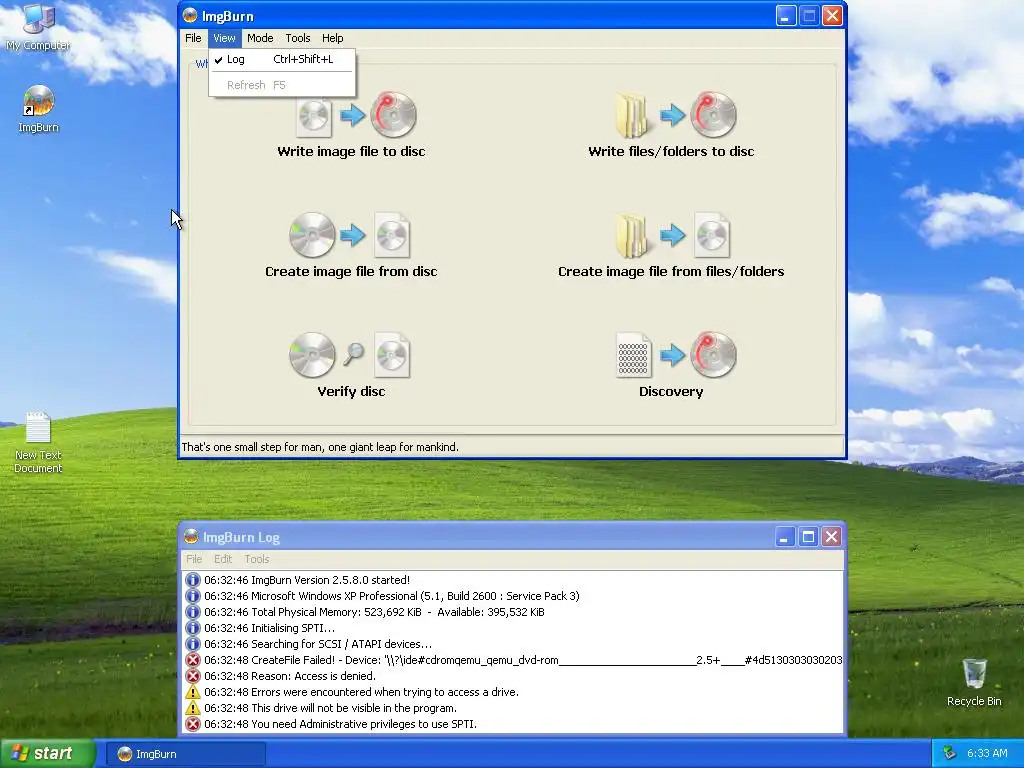
Task: Click info icon beside 'ImgBurn Version 2.5.8.0'
Action: (x=193, y=580)
